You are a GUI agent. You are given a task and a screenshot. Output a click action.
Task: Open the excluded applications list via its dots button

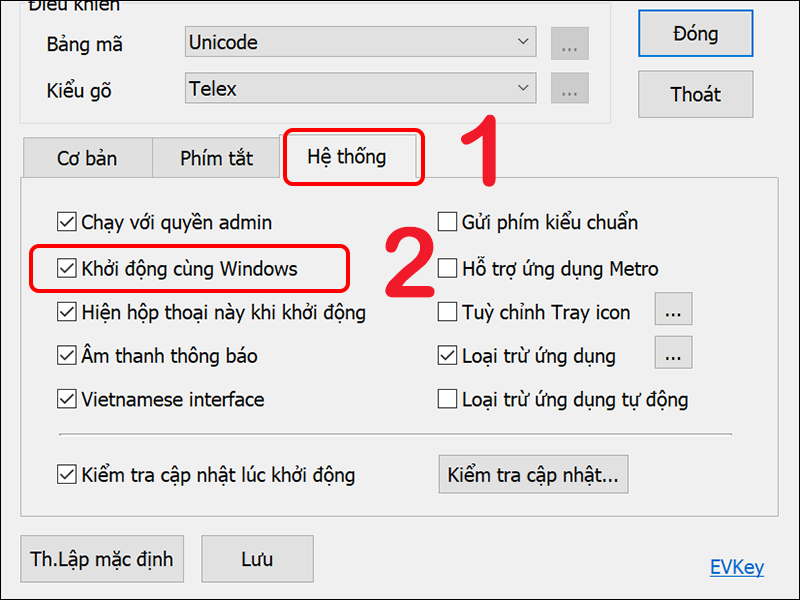point(673,353)
